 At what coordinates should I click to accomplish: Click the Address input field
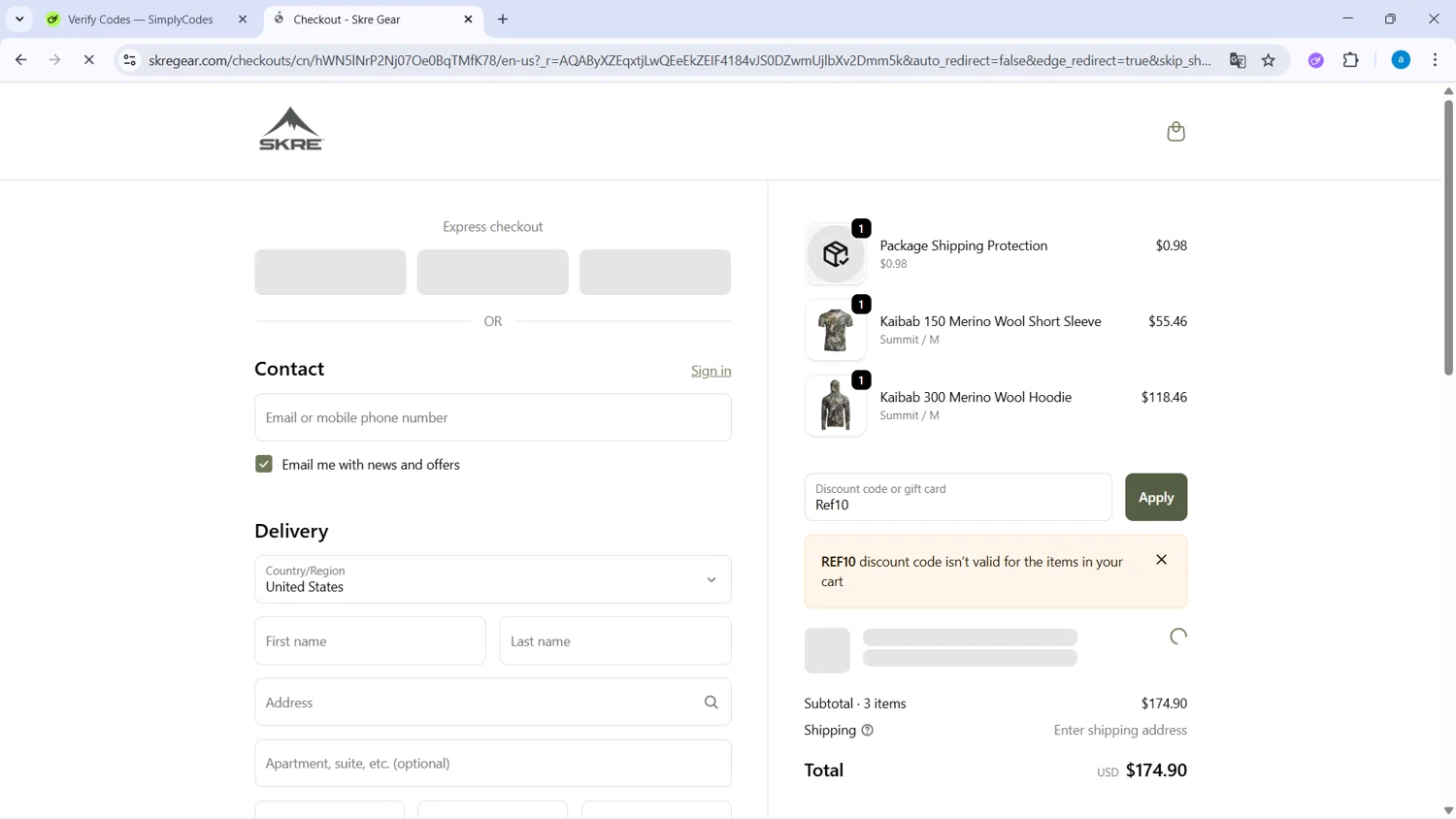pos(493,703)
